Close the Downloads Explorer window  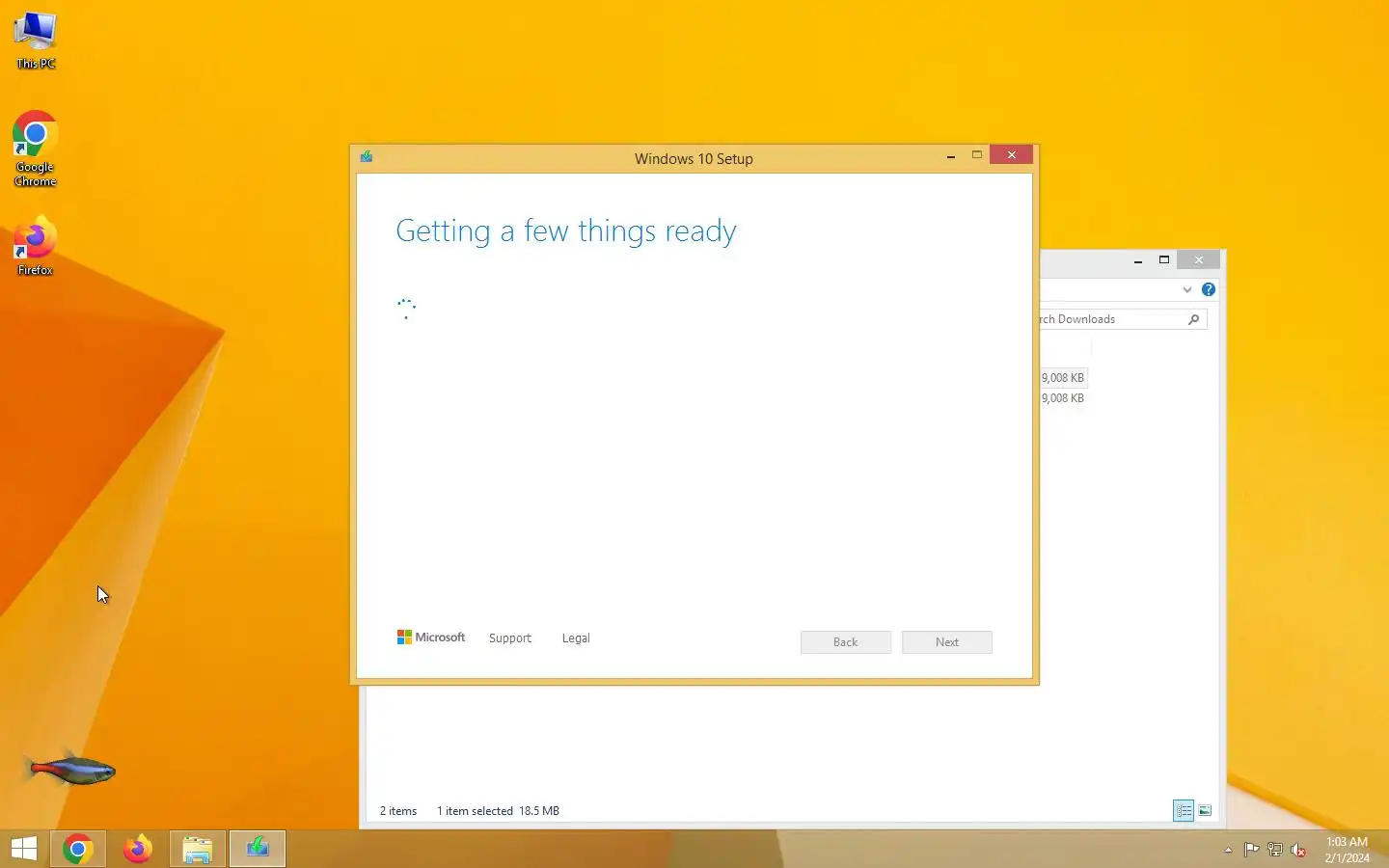click(1199, 260)
